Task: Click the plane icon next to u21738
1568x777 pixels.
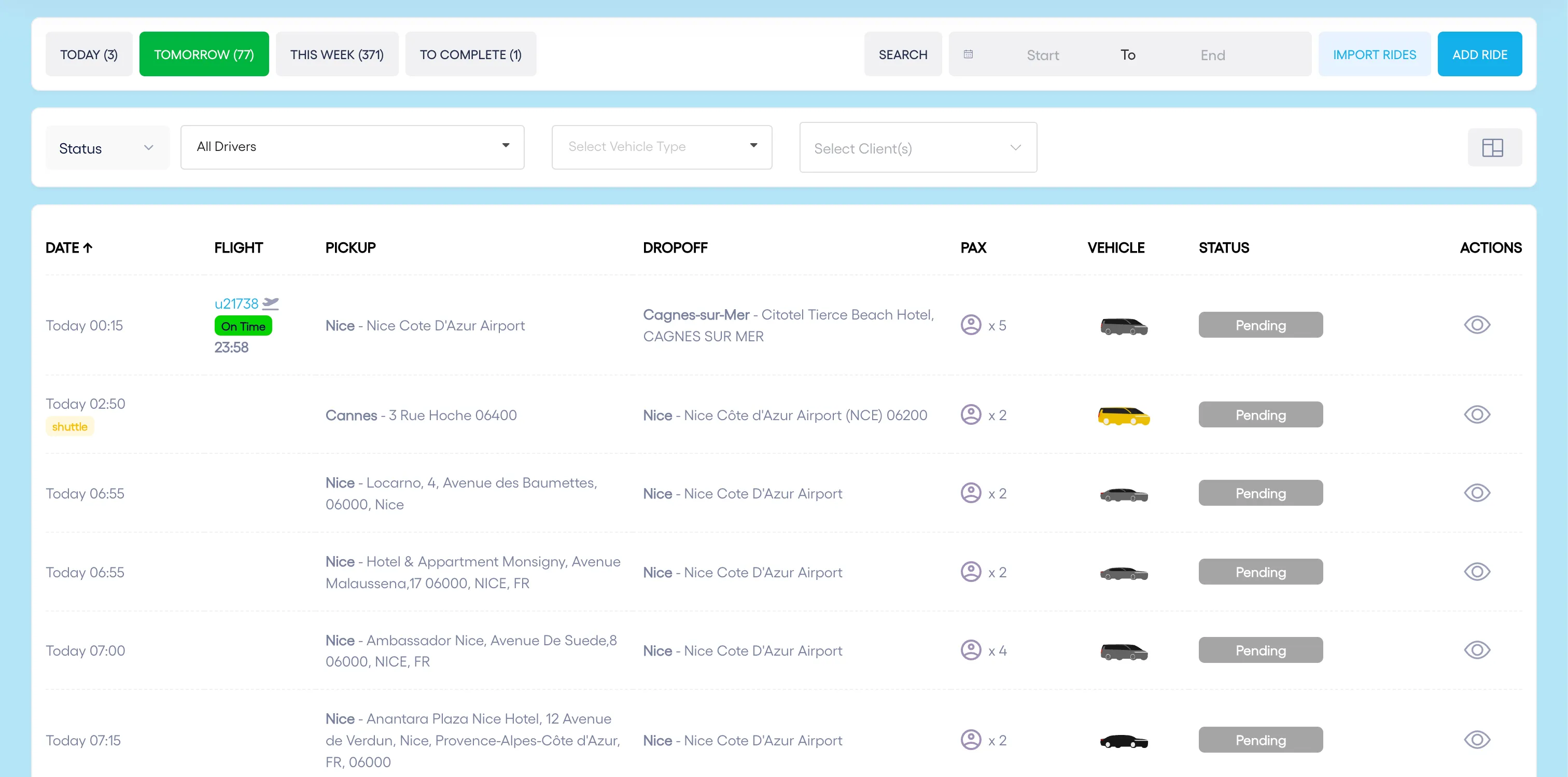Action: point(270,303)
